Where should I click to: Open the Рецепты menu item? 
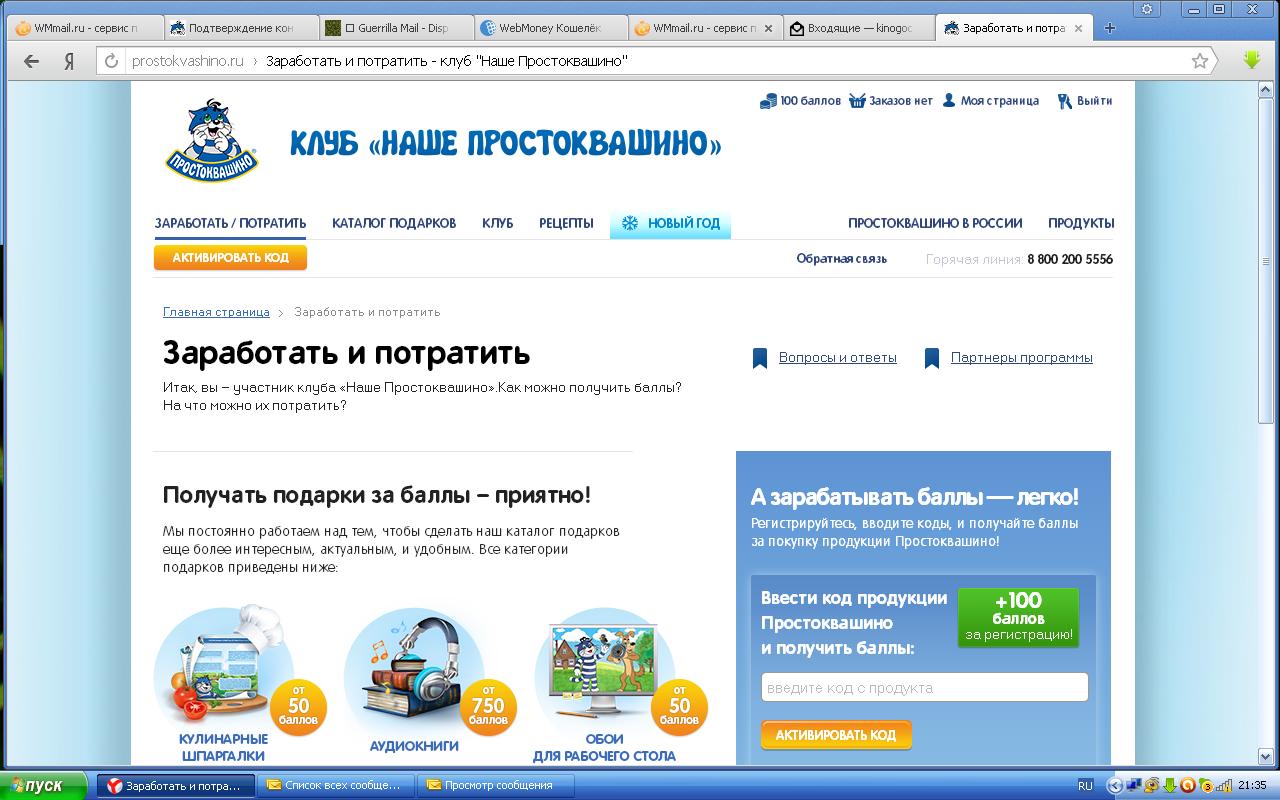(566, 223)
